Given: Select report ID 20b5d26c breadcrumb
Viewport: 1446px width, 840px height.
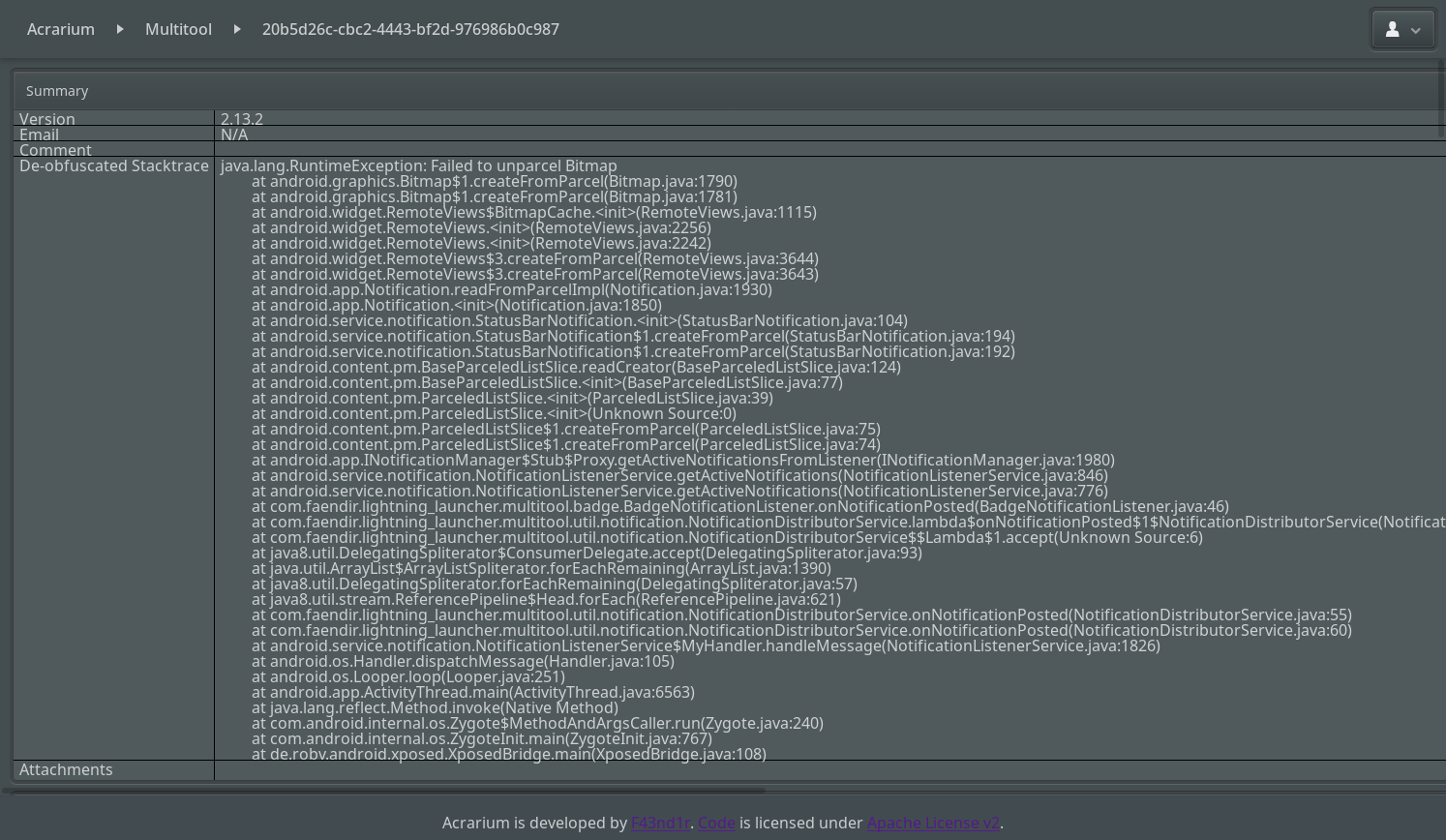Looking at the screenshot, I should point(410,29).
